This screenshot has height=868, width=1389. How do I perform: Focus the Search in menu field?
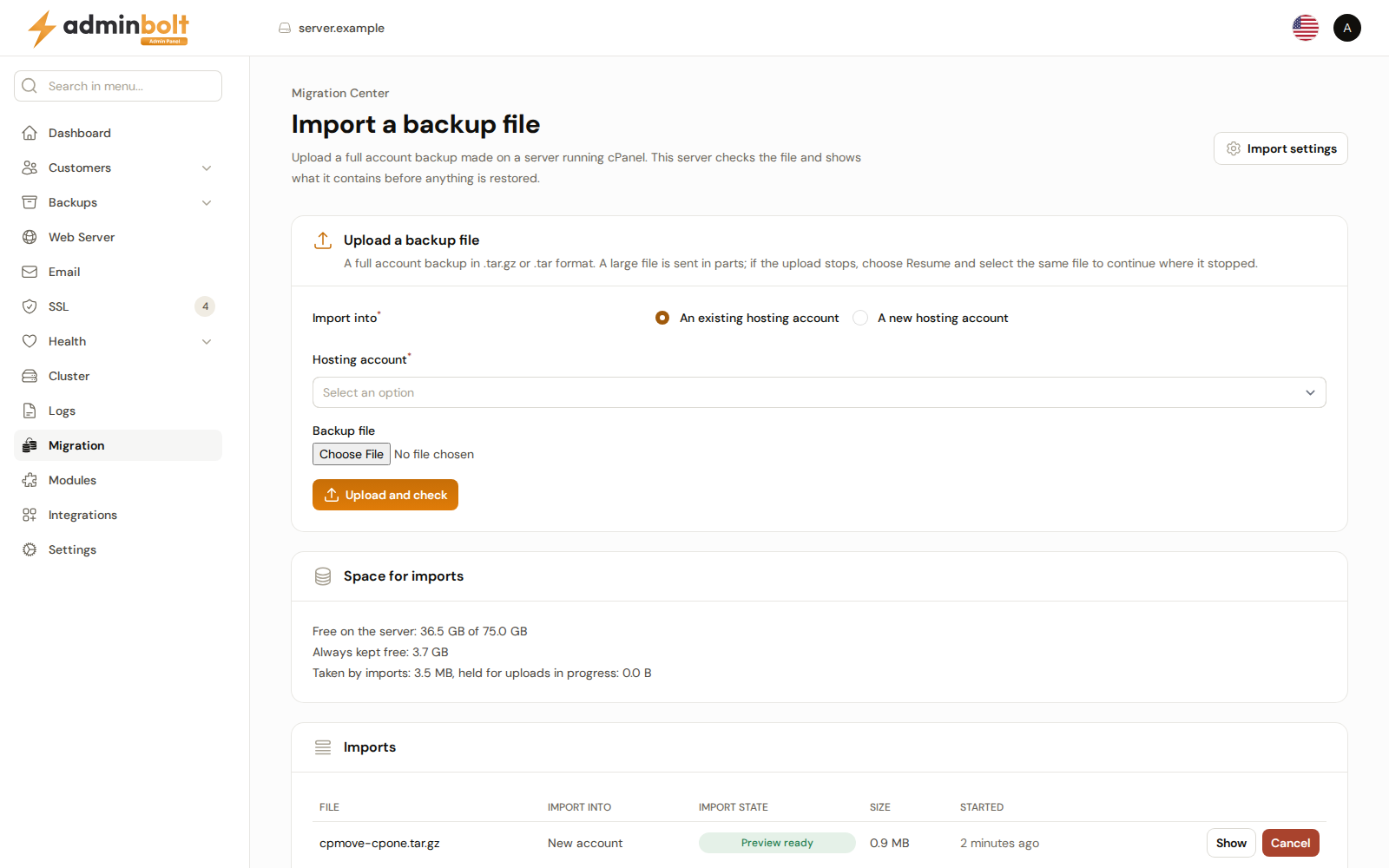click(118, 86)
